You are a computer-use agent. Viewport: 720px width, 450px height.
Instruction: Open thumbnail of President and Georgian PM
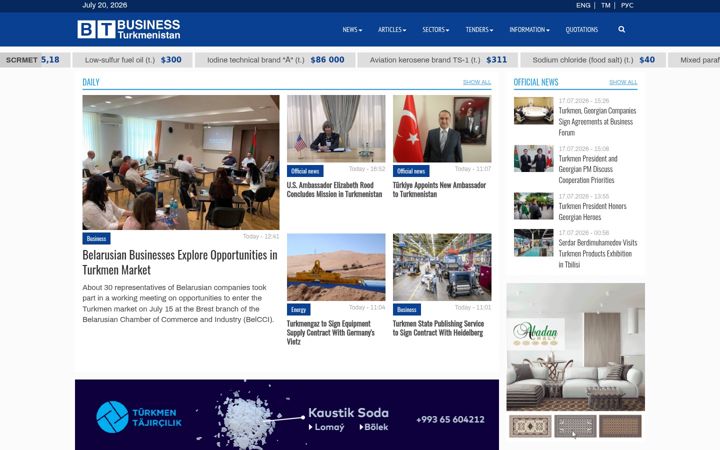(x=534, y=158)
